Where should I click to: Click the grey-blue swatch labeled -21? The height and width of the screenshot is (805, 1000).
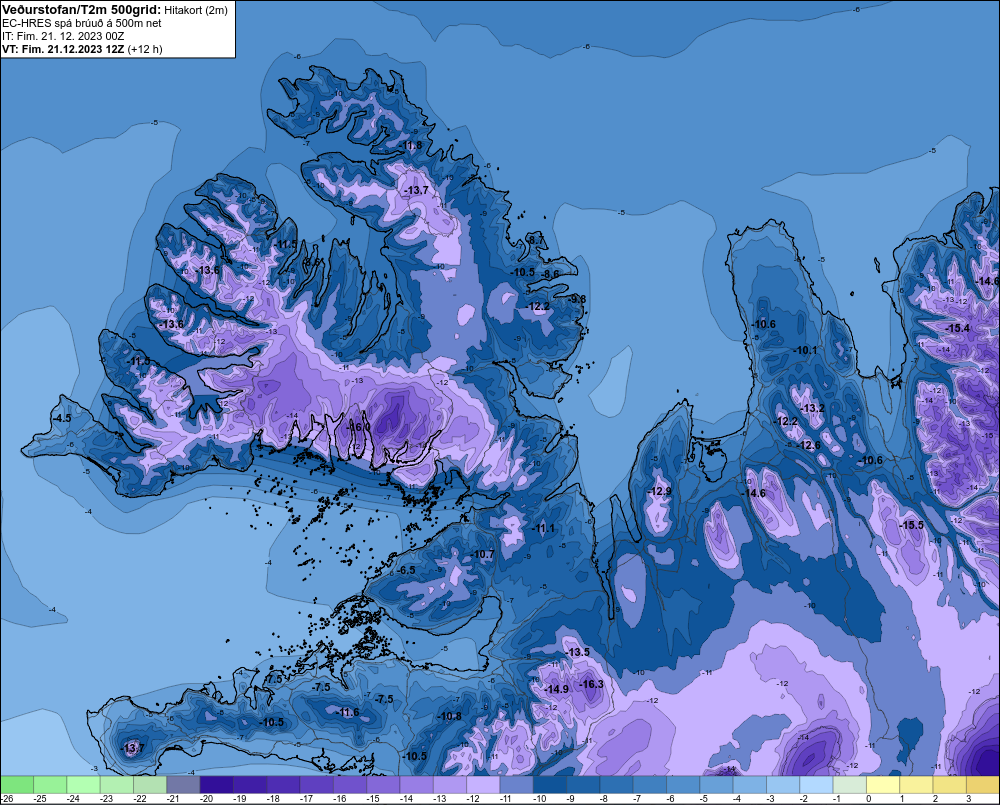click(183, 785)
